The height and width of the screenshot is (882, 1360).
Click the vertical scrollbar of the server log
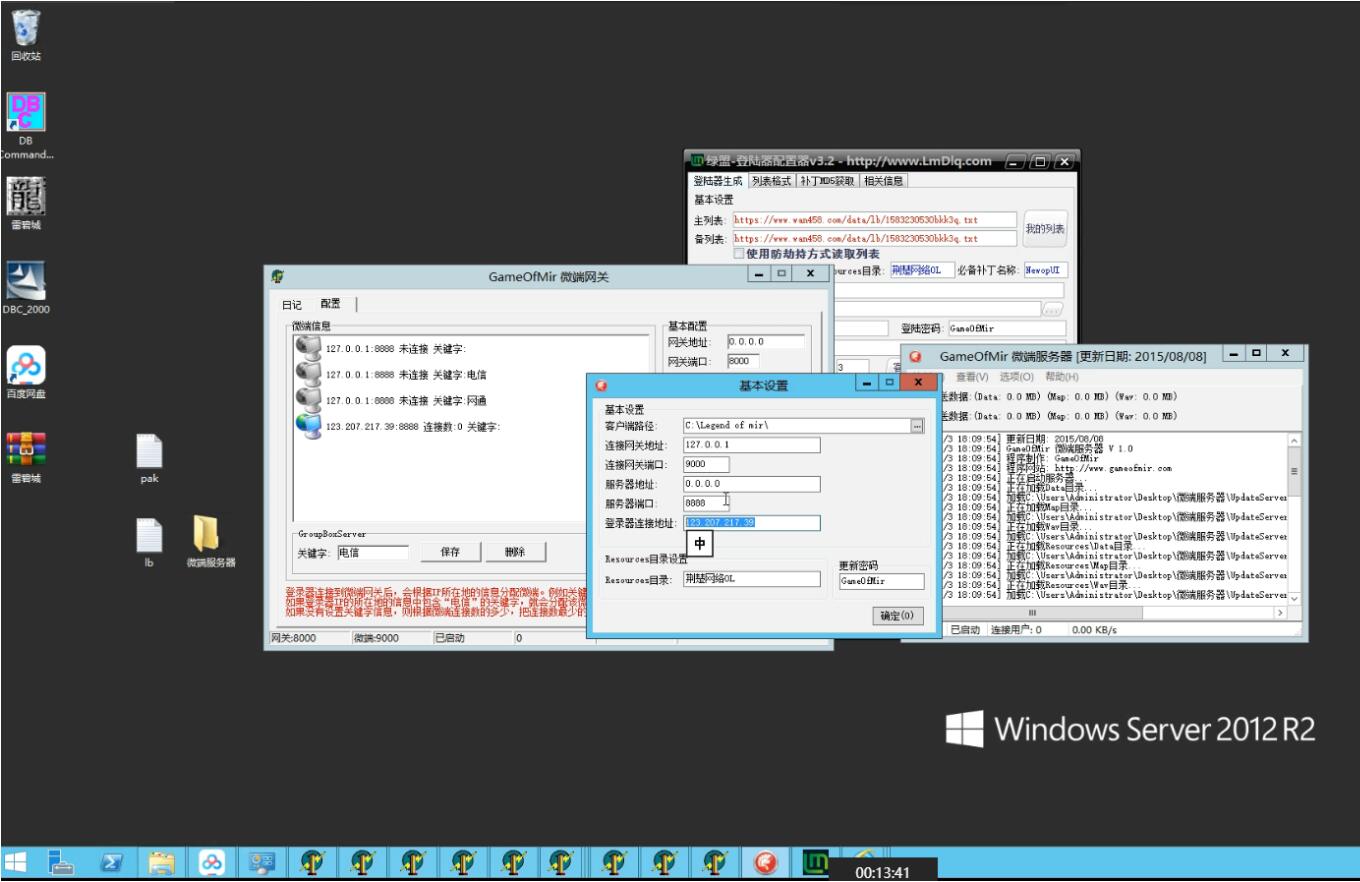1294,518
